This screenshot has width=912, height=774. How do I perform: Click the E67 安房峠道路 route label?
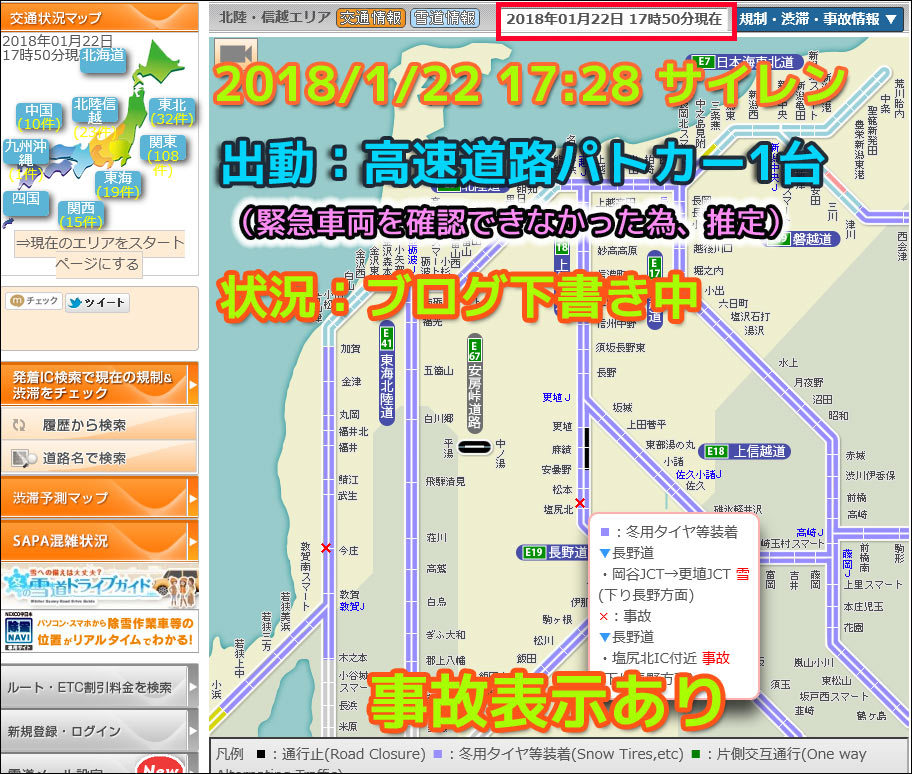coord(475,383)
